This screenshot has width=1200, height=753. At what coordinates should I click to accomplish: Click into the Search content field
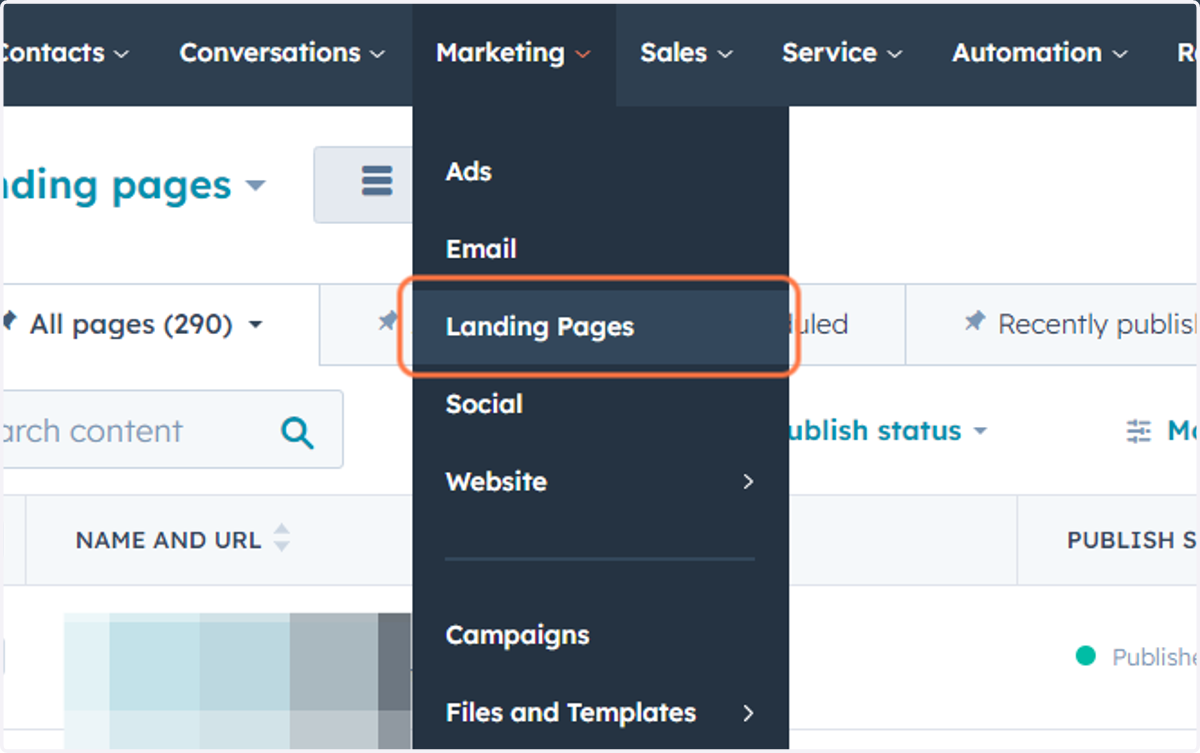(x=172, y=430)
